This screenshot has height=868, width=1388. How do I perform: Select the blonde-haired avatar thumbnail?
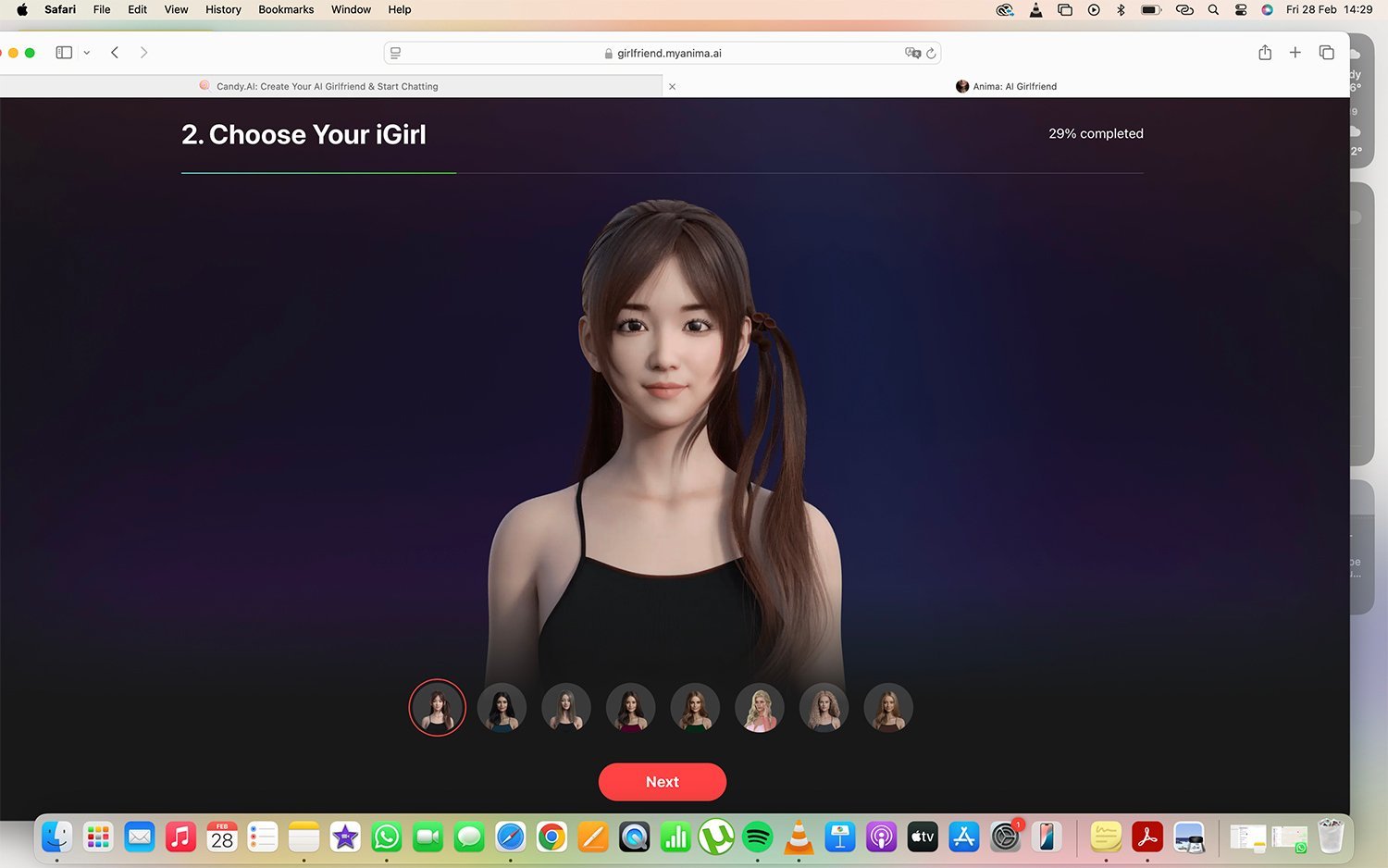[x=759, y=708]
